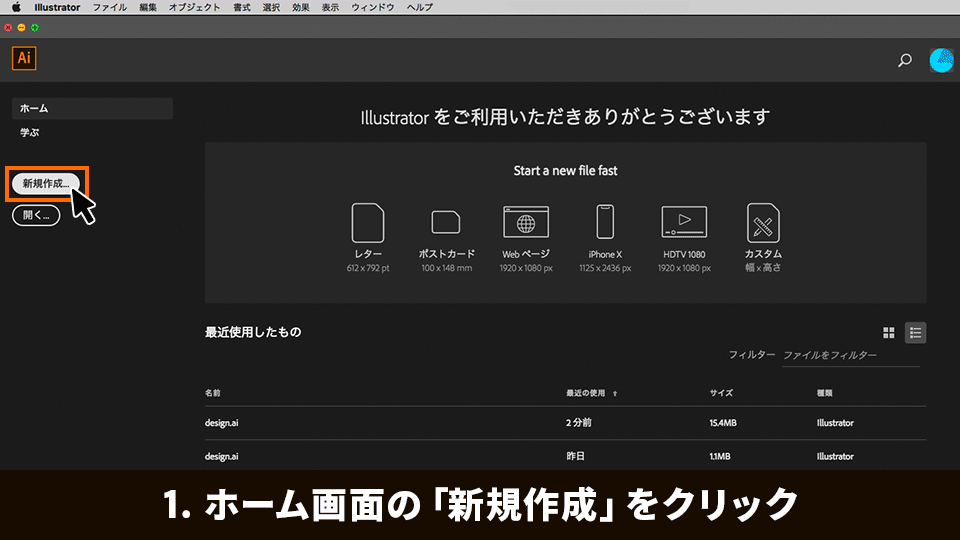Open the 表示 menu
Viewport: 960px width, 540px height.
(330, 7)
